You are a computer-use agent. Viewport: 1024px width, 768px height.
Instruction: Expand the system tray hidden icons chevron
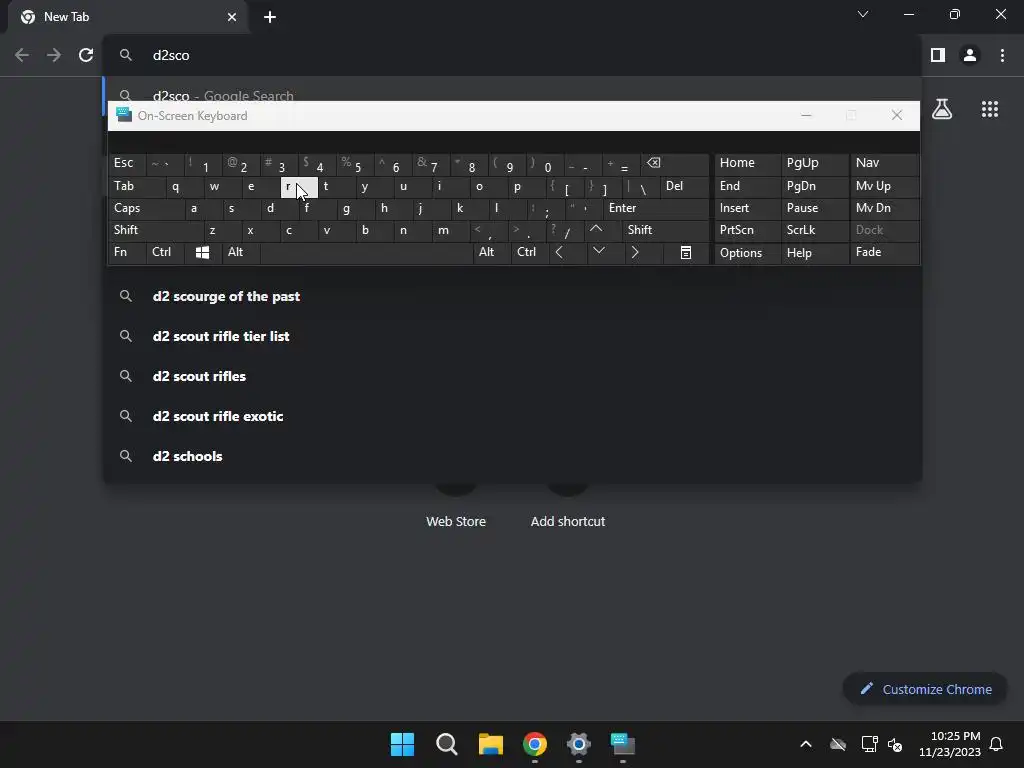[806, 744]
